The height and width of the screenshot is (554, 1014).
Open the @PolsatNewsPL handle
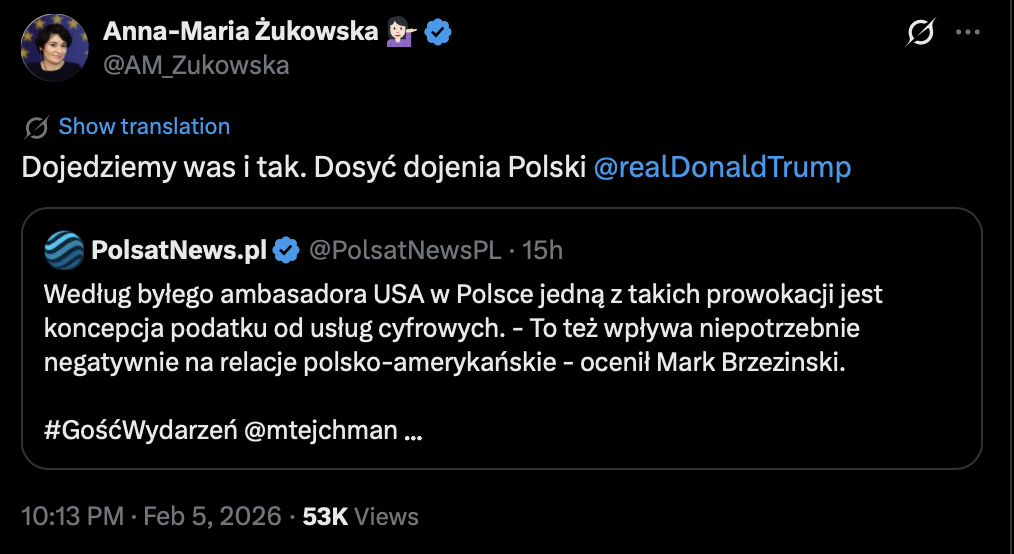[x=404, y=250]
